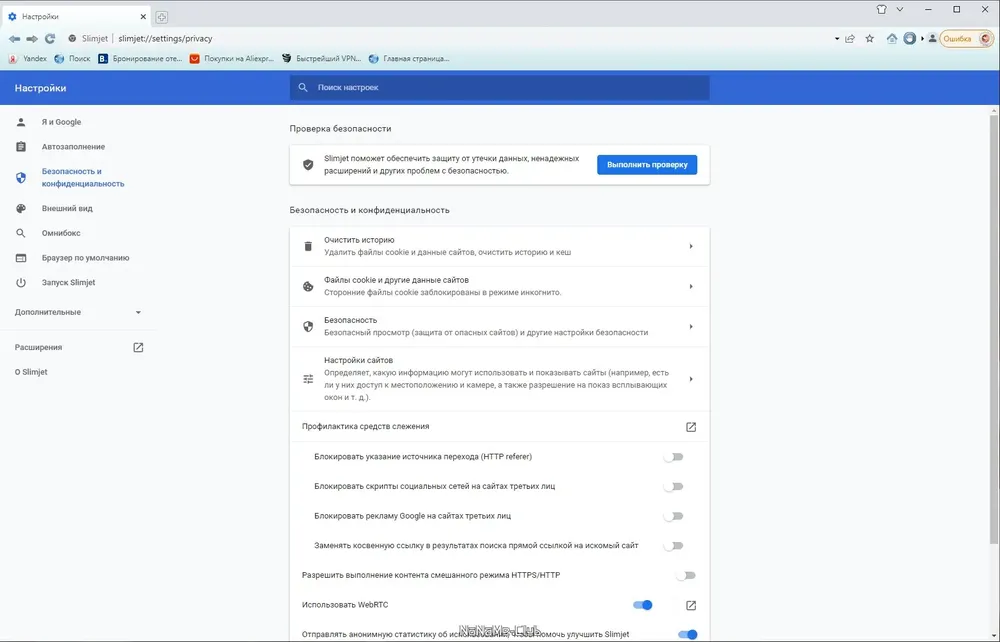
Task: Close the Настройки tab
Action: coord(143,17)
